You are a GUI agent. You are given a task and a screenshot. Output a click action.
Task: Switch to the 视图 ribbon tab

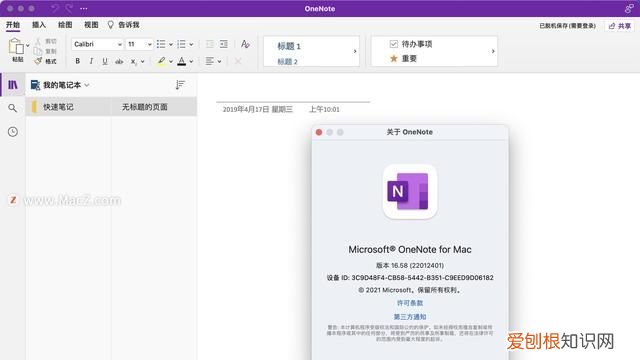click(x=91, y=25)
